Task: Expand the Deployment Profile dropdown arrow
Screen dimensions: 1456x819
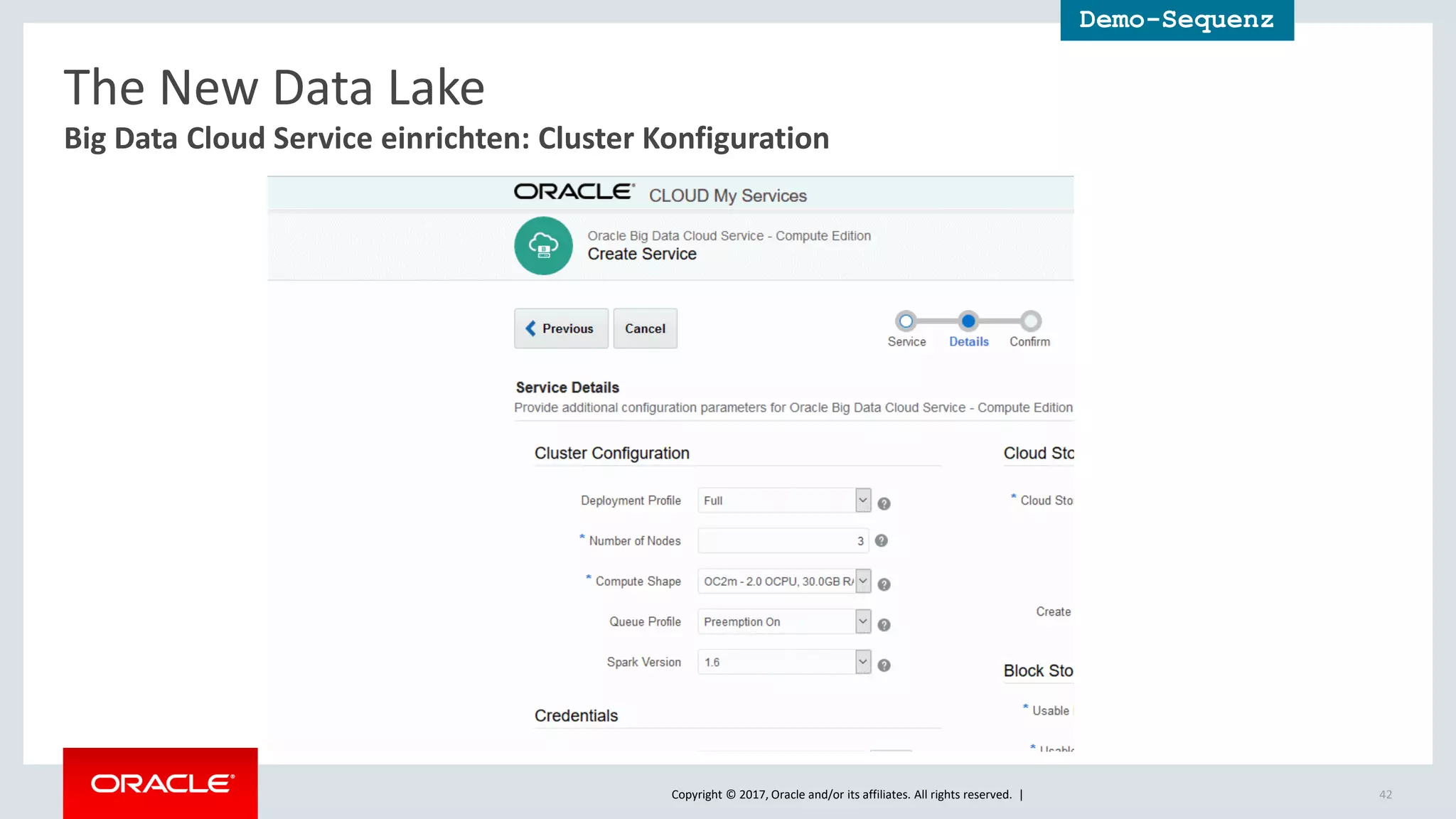Action: pyautogui.click(x=862, y=500)
